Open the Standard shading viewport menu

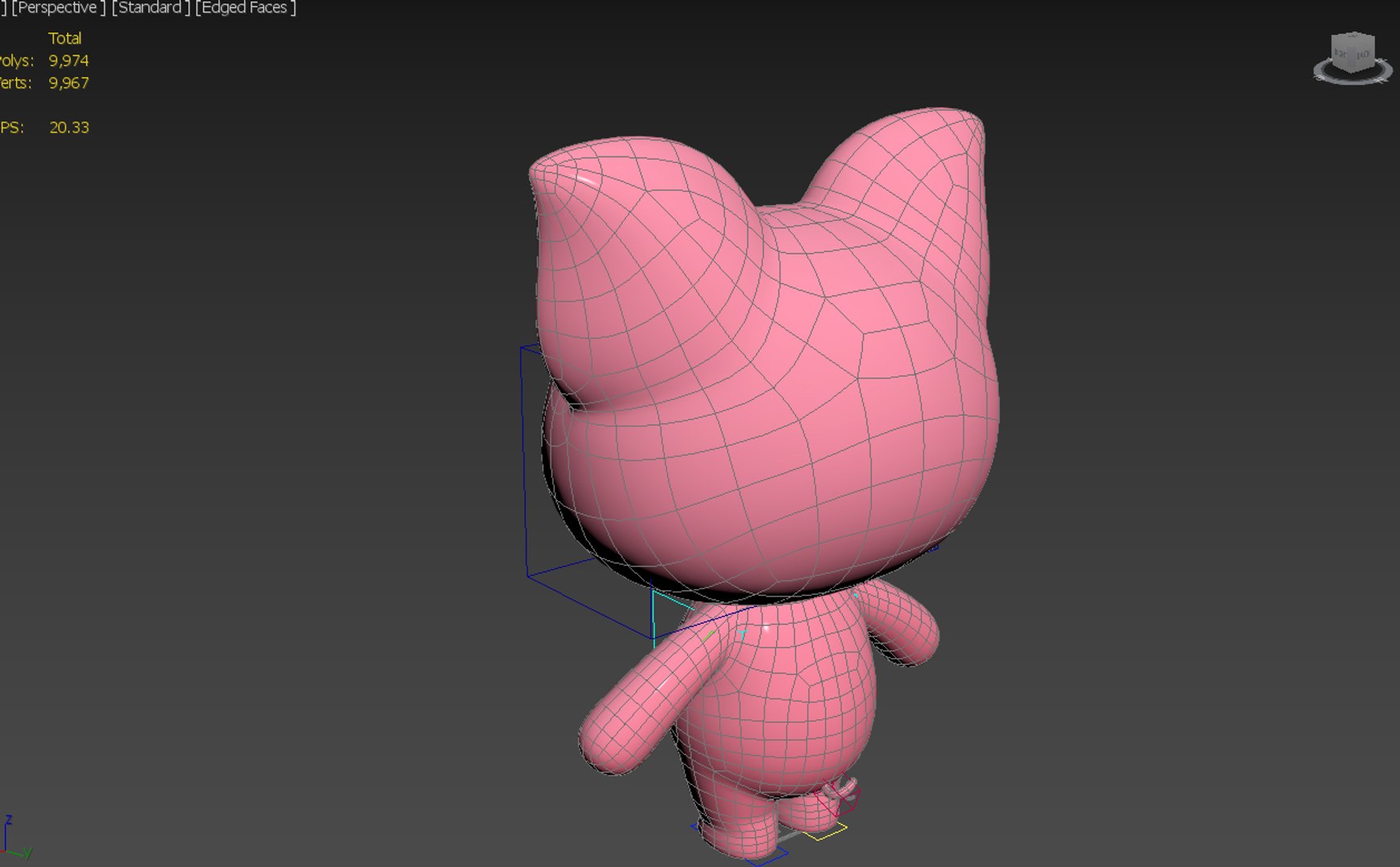(151, 8)
